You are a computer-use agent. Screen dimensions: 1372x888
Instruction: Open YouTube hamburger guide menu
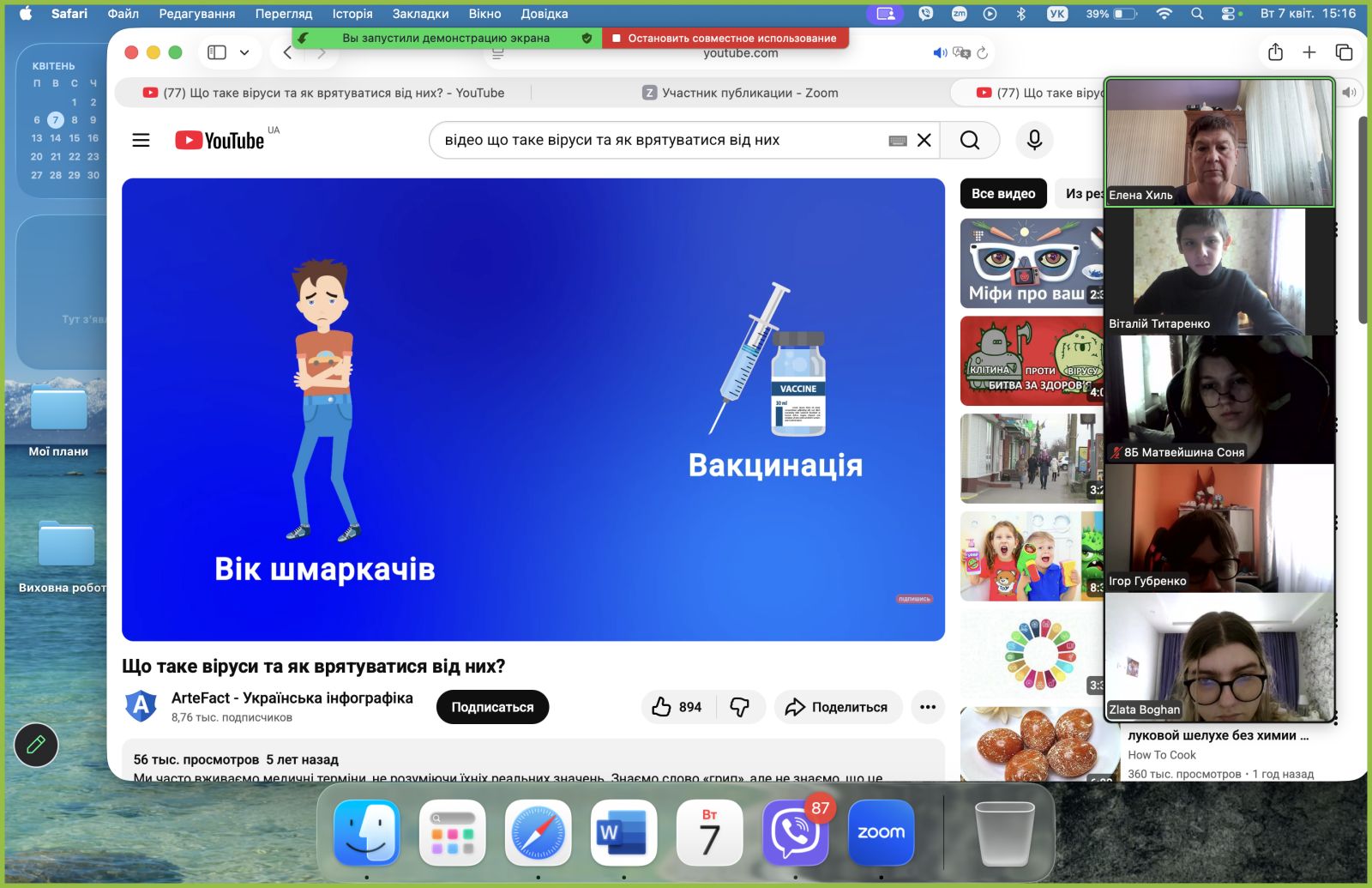pos(141,140)
